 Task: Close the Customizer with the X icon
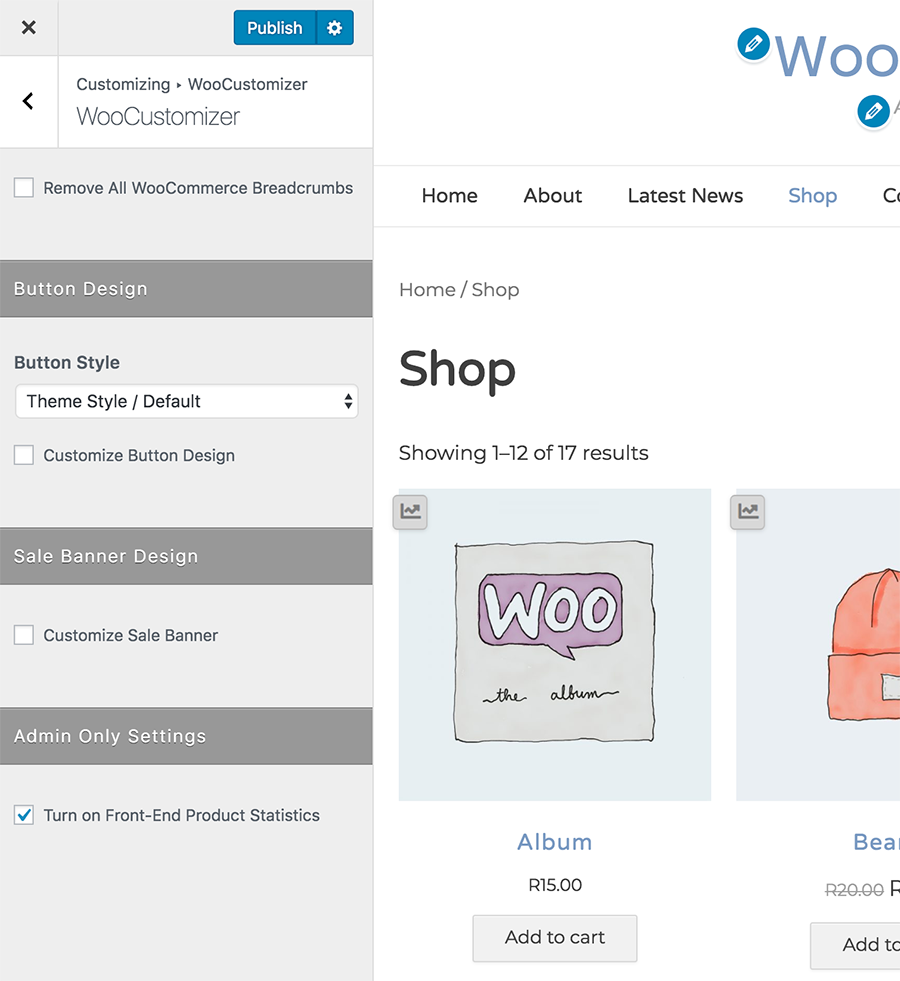[x=28, y=28]
